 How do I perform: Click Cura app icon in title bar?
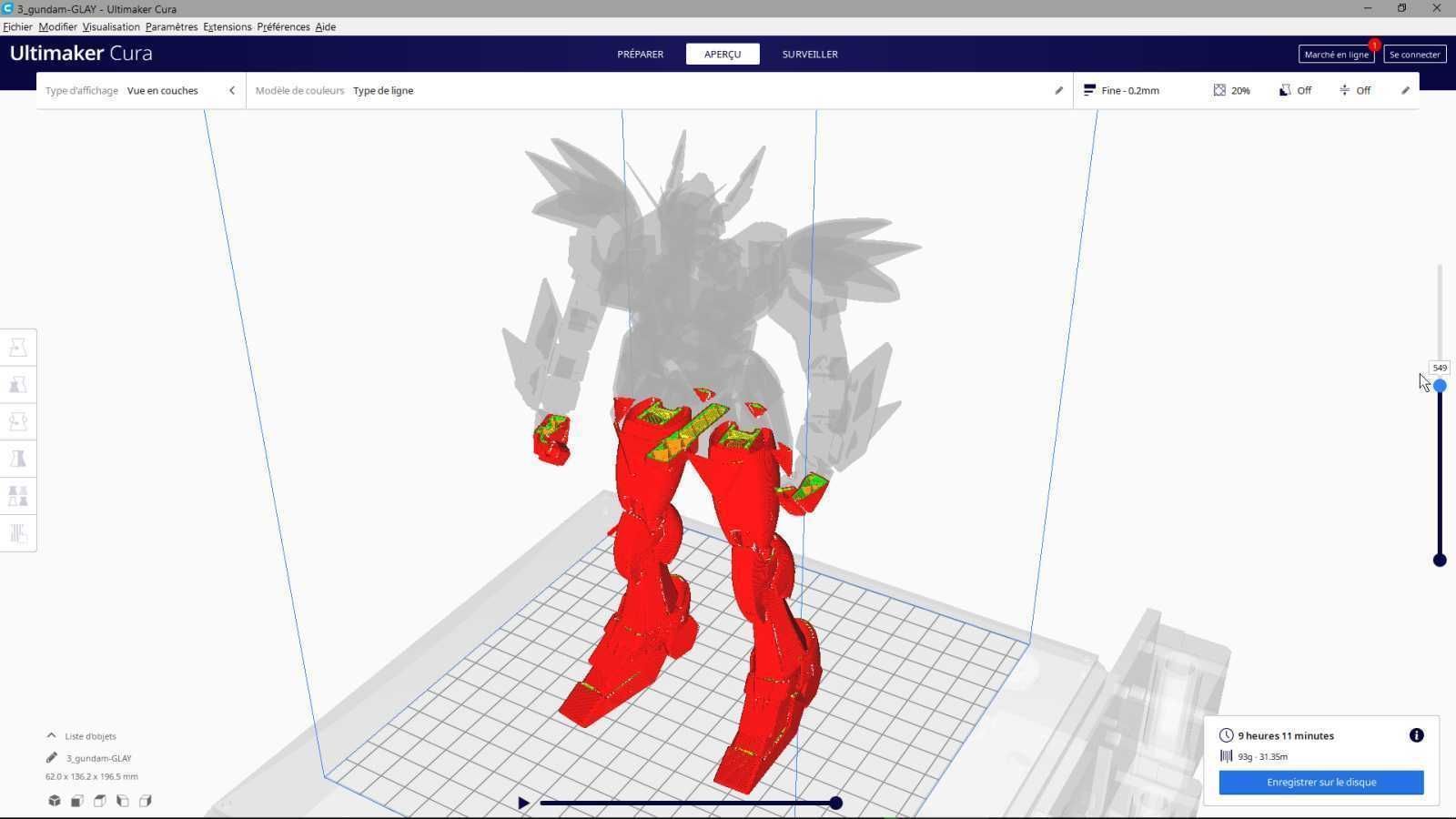click(x=7, y=8)
